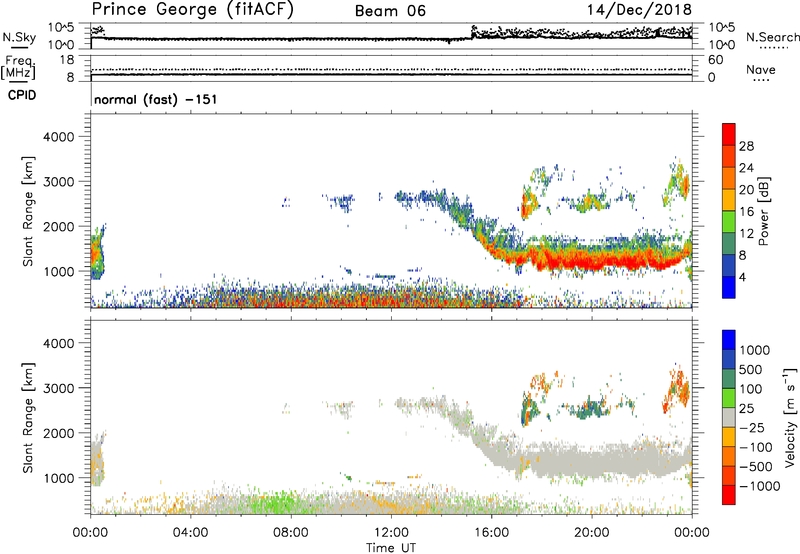Screen dimensions: 800x554
Task: Select the '60' tick on Nave axis
Action: coord(715,60)
